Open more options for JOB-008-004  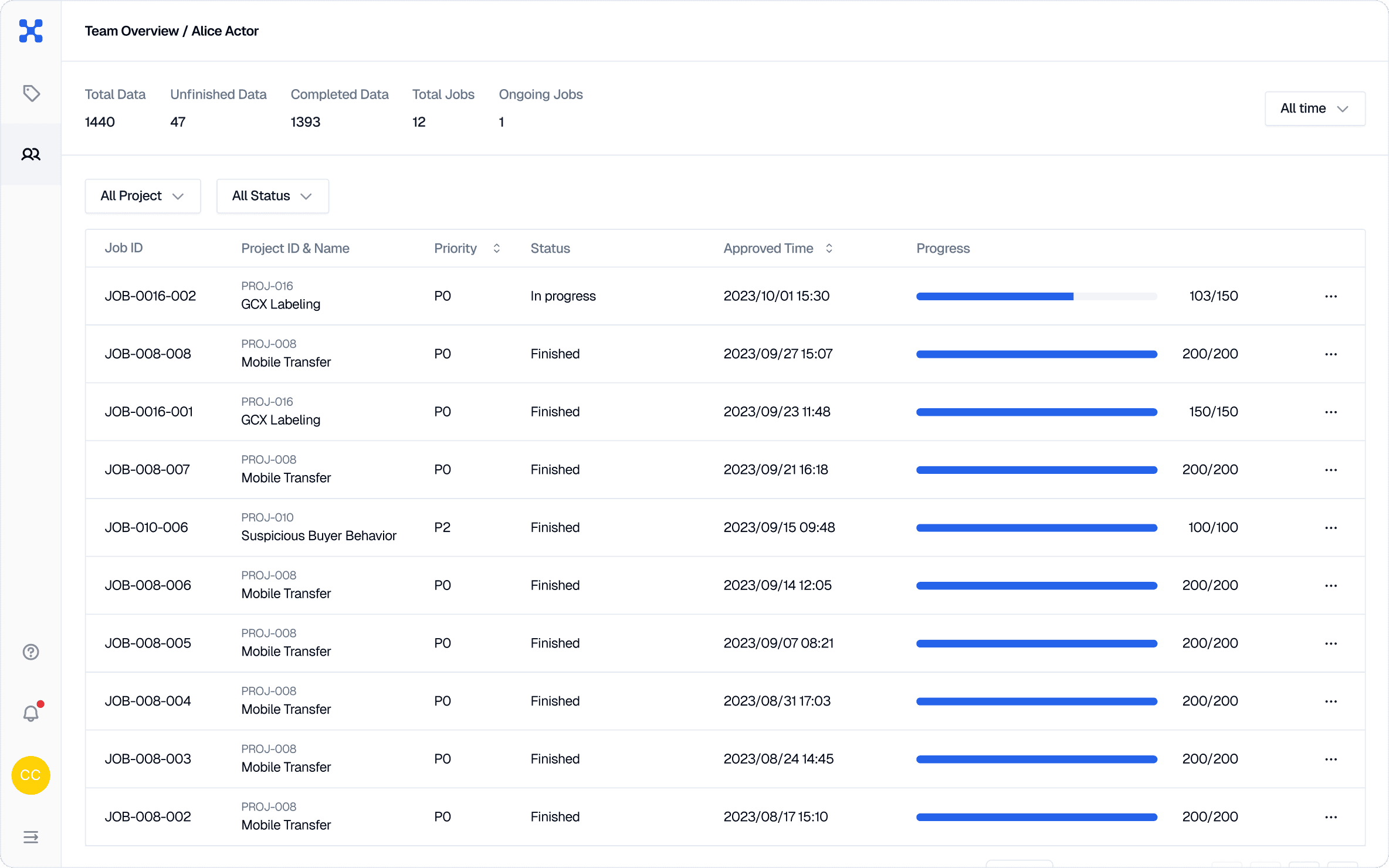[1331, 701]
